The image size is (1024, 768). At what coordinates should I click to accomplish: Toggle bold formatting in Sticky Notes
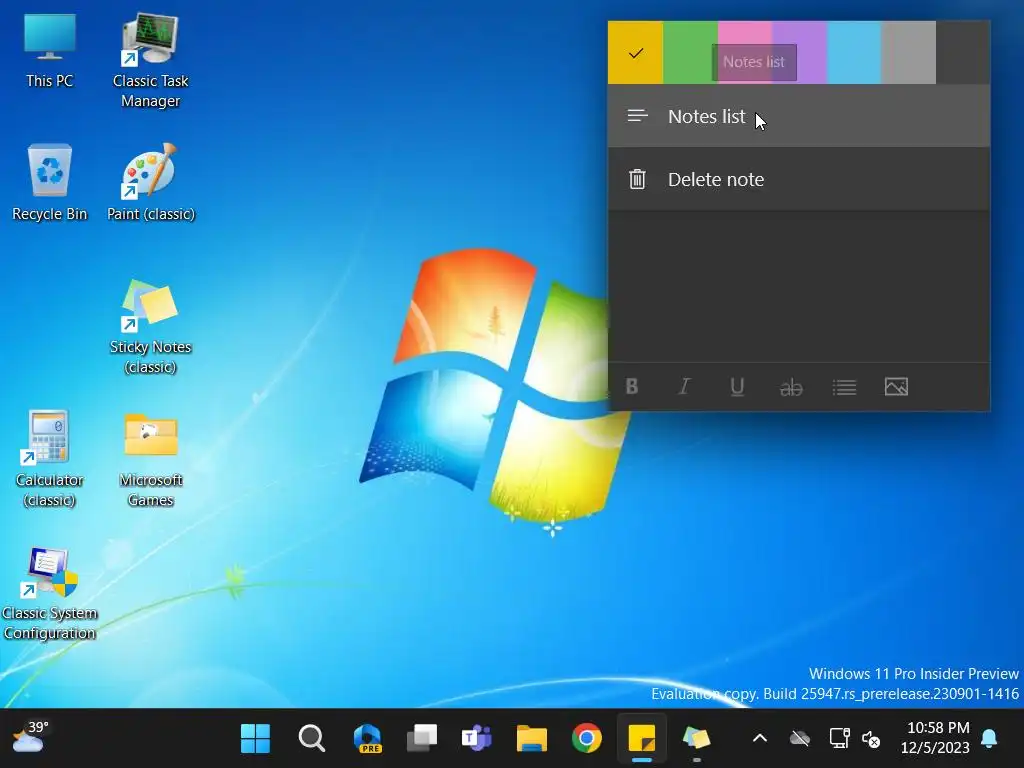point(632,387)
